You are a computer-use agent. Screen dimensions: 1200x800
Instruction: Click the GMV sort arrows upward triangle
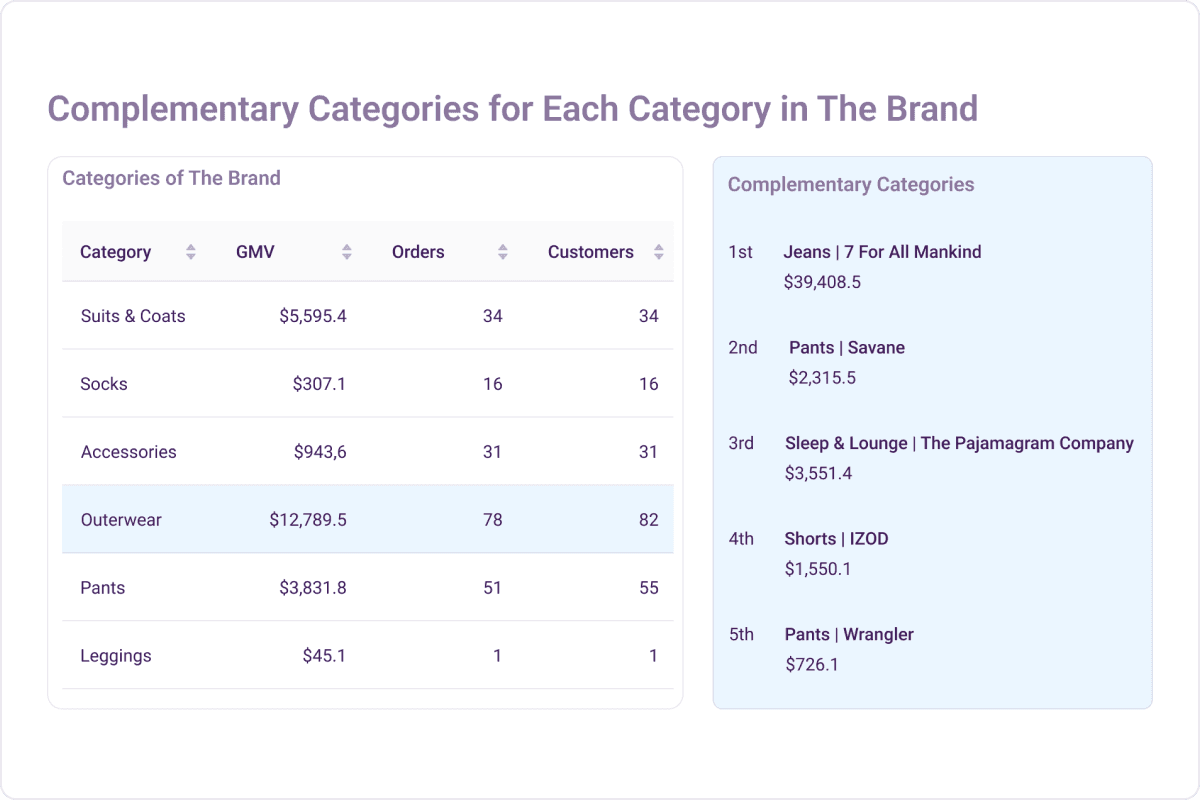346,247
